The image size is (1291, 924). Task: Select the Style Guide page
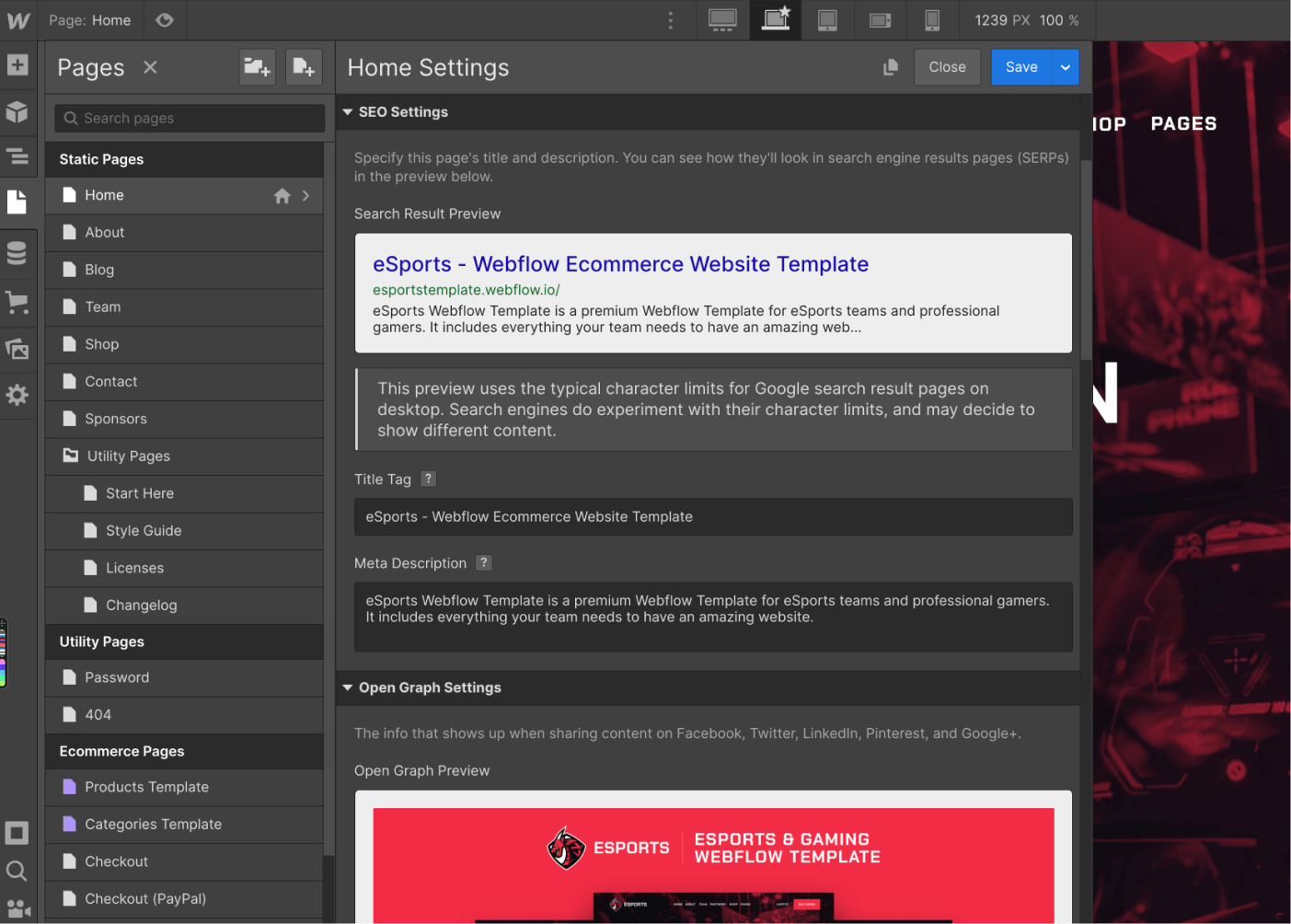point(184,531)
